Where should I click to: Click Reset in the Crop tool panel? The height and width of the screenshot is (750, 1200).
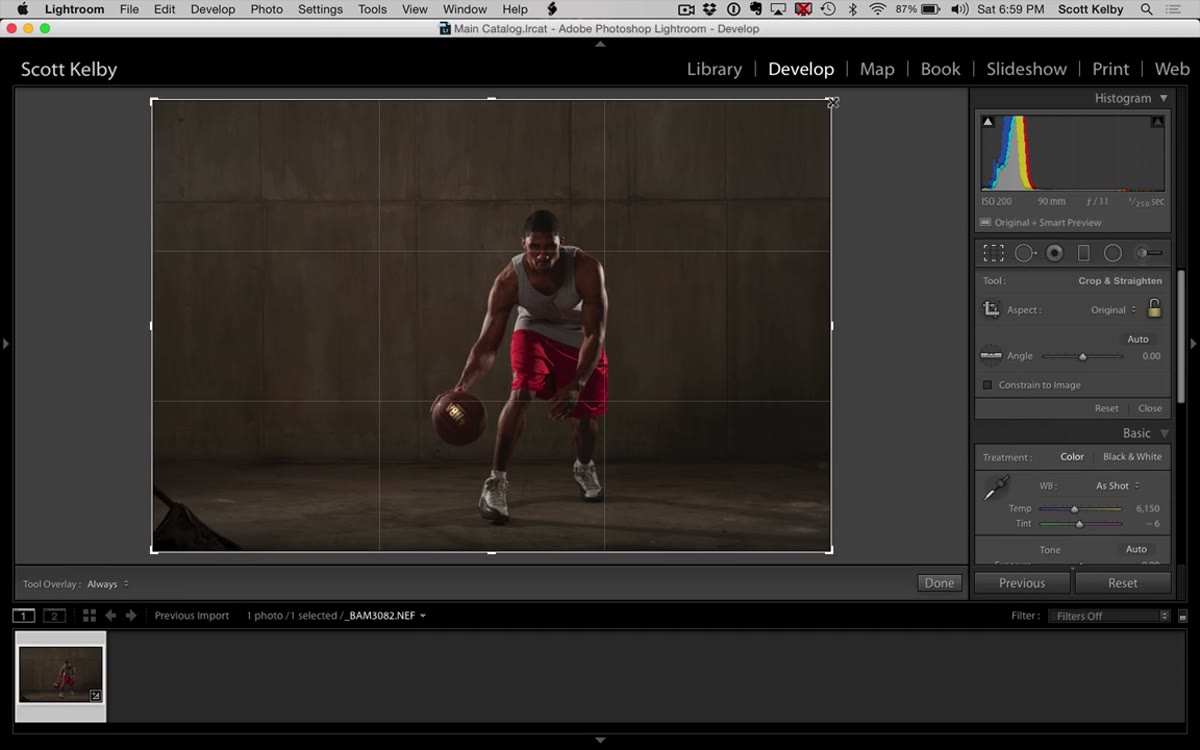pyautogui.click(x=1106, y=408)
